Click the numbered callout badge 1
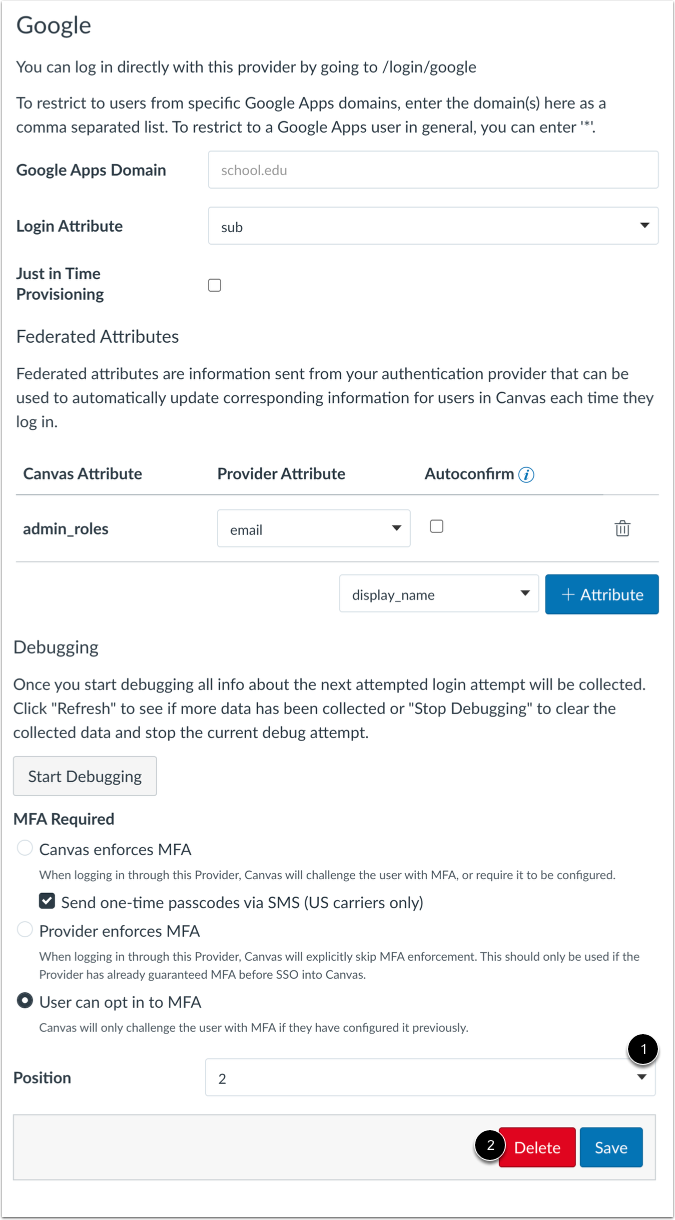This screenshot has height=1220, width=675. [x=643, y=1050]
